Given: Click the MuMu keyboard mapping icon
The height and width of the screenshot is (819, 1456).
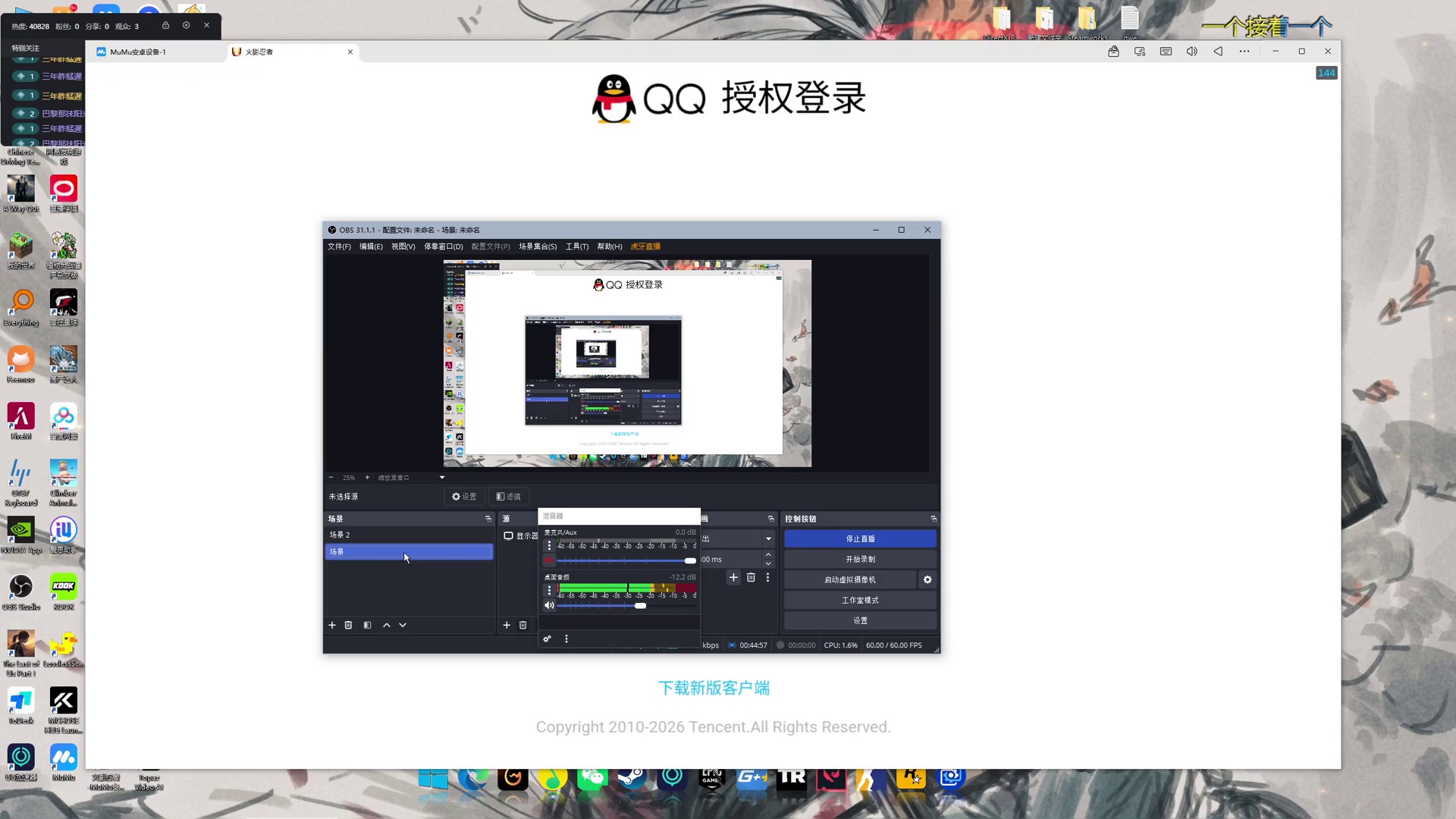Looking at the screenshot, I should click(1166, 52).
